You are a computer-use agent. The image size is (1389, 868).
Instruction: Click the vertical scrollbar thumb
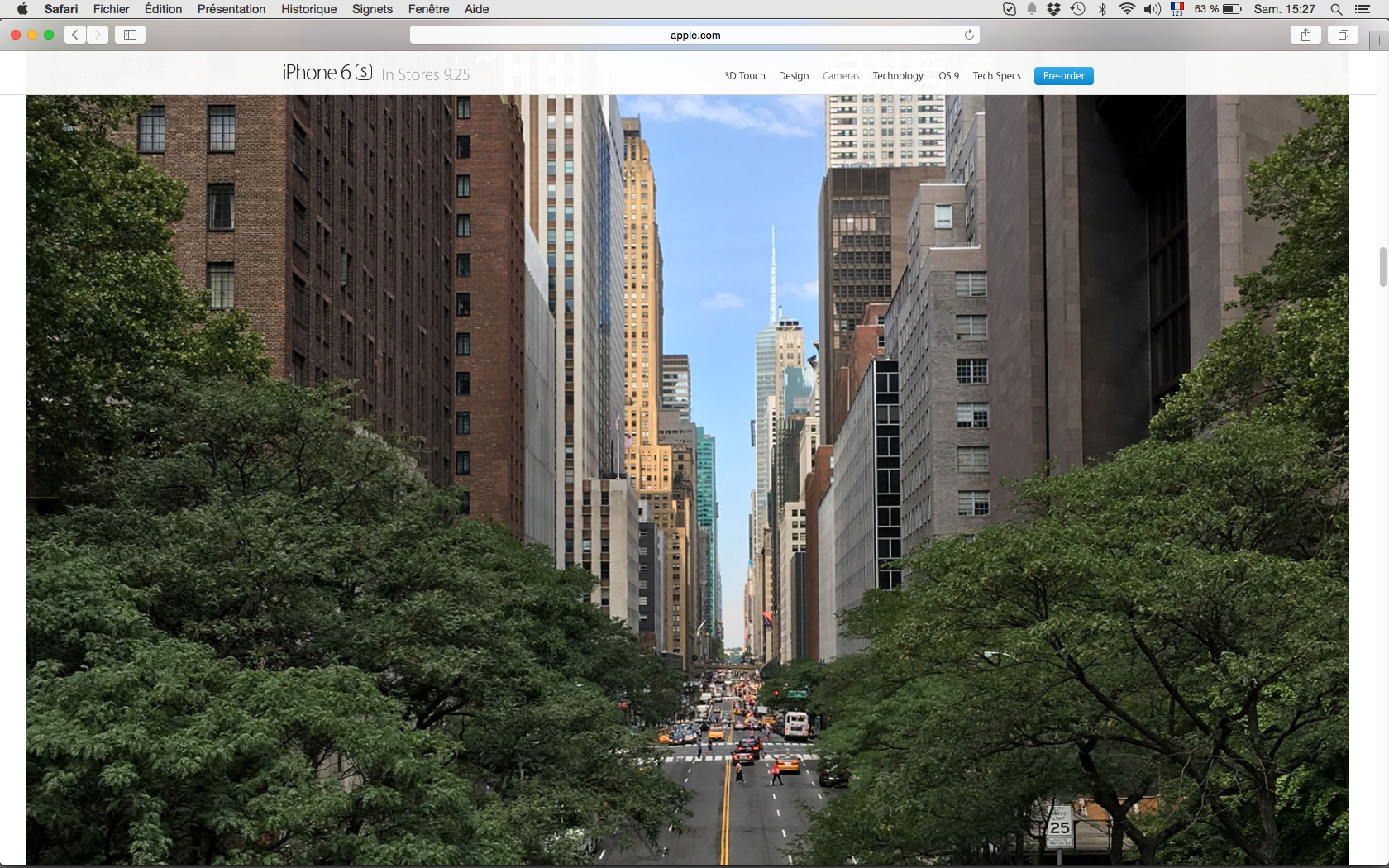pos(1382,266)
